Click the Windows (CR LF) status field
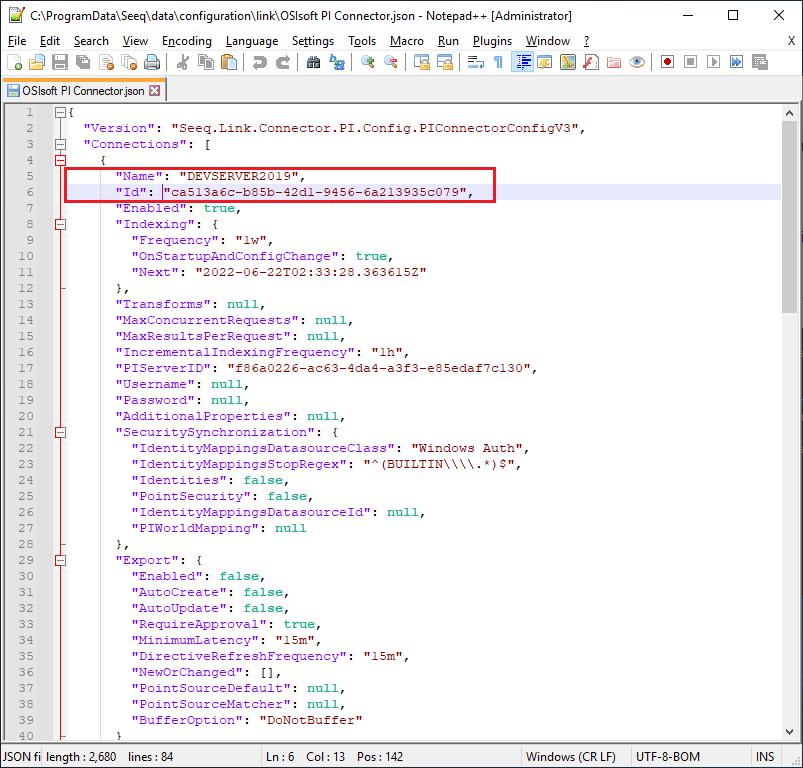 tap(575, 757)
